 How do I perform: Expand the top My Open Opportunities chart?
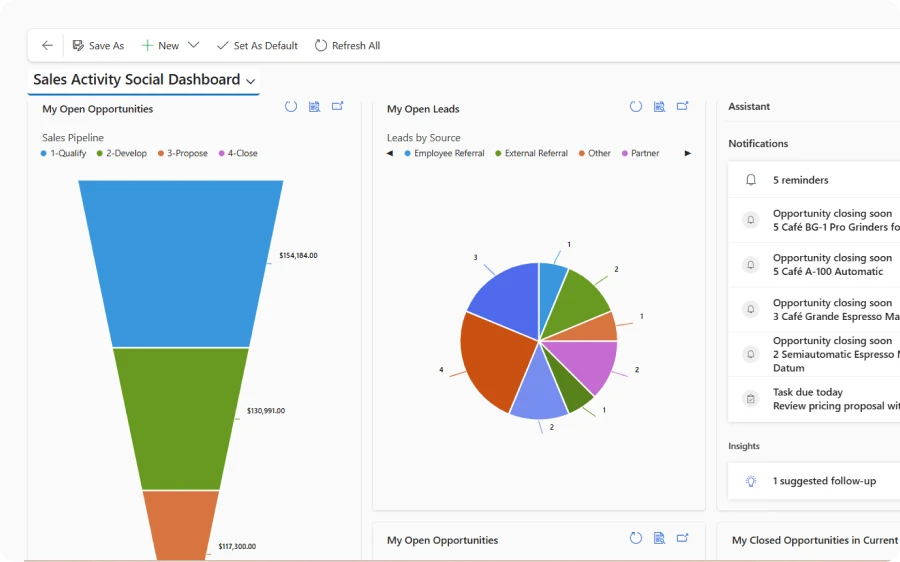point(338,106)
